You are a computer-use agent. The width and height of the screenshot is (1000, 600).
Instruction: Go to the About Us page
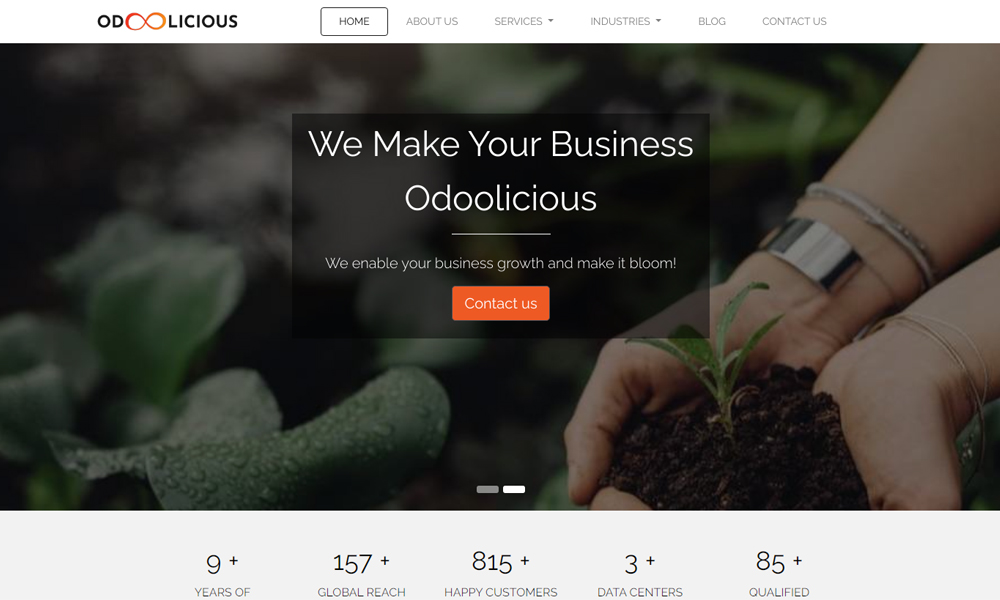click(432, 21)
